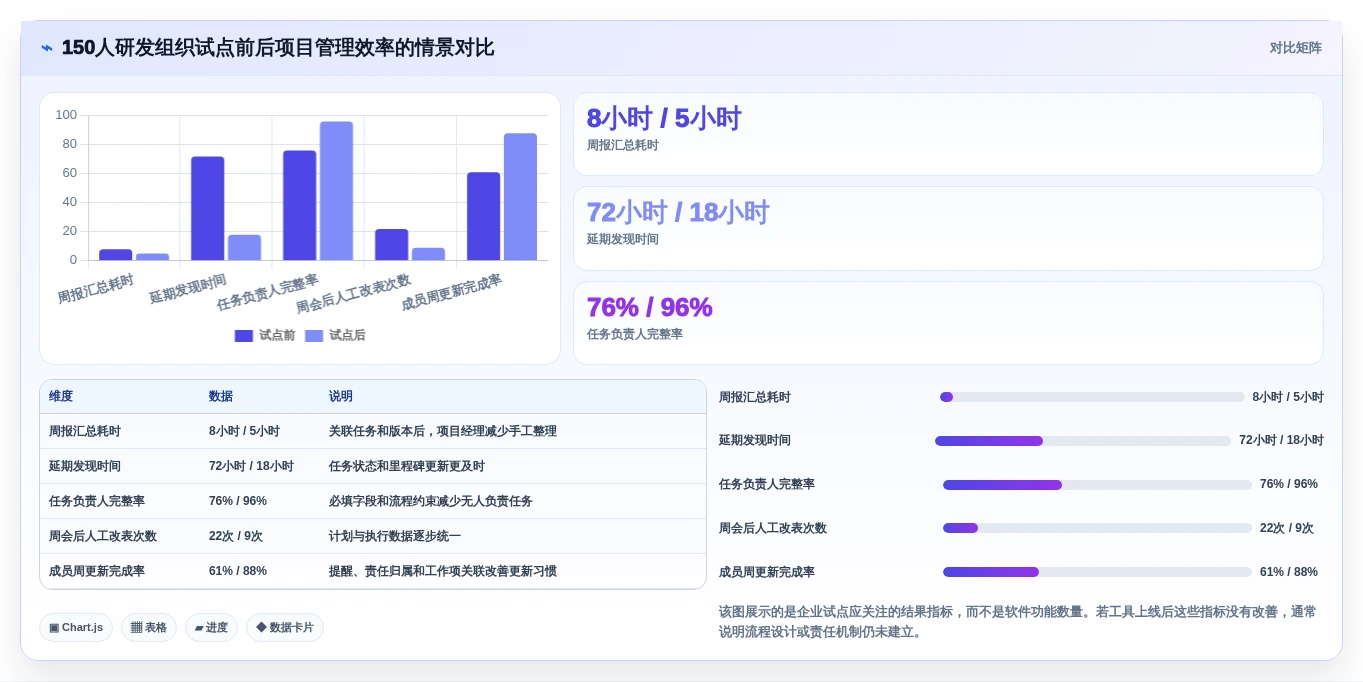The image size is (1363, 682).
Task: Click the 试点后 bar for 延期发现时间
Action: [x=244, y=247]
